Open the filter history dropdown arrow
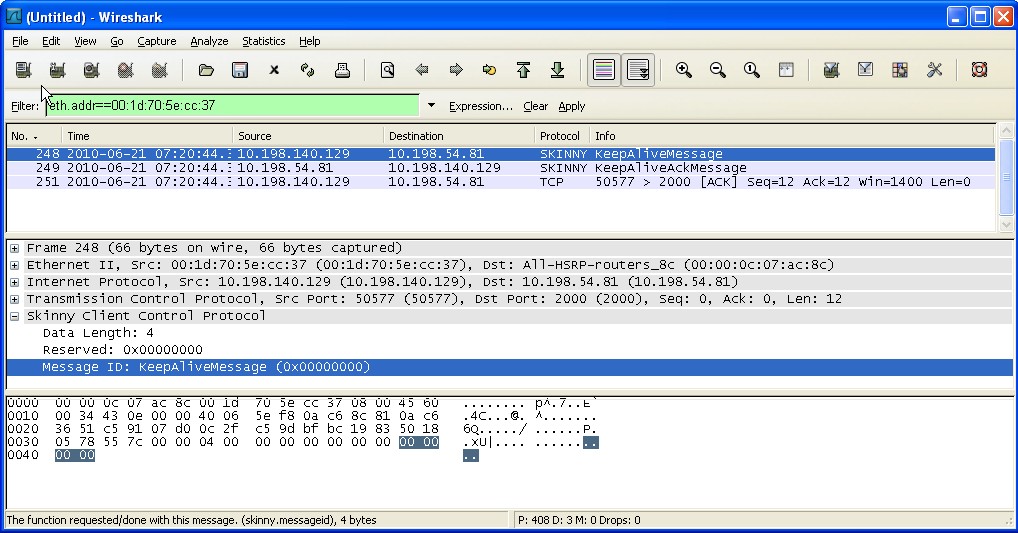Image resolution: width=1018 pixels, height=533 pixels. (x=432, y=105)
